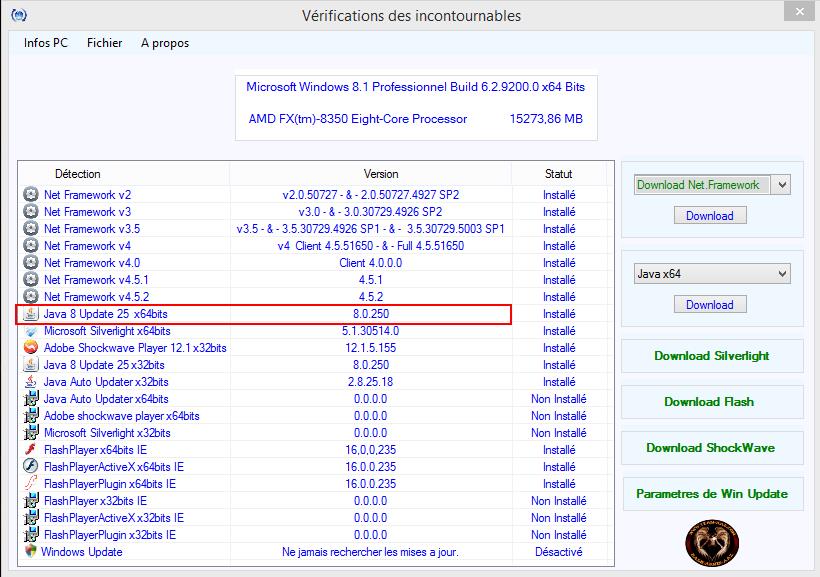Screen dimensions: 820x577
Task: Click the Version column header
Action: [x=381, y=174]
